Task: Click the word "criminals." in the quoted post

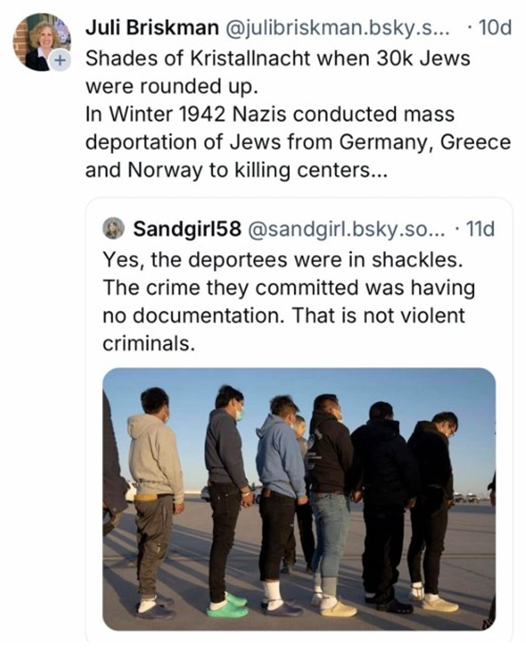Action: tap(149, 343)
